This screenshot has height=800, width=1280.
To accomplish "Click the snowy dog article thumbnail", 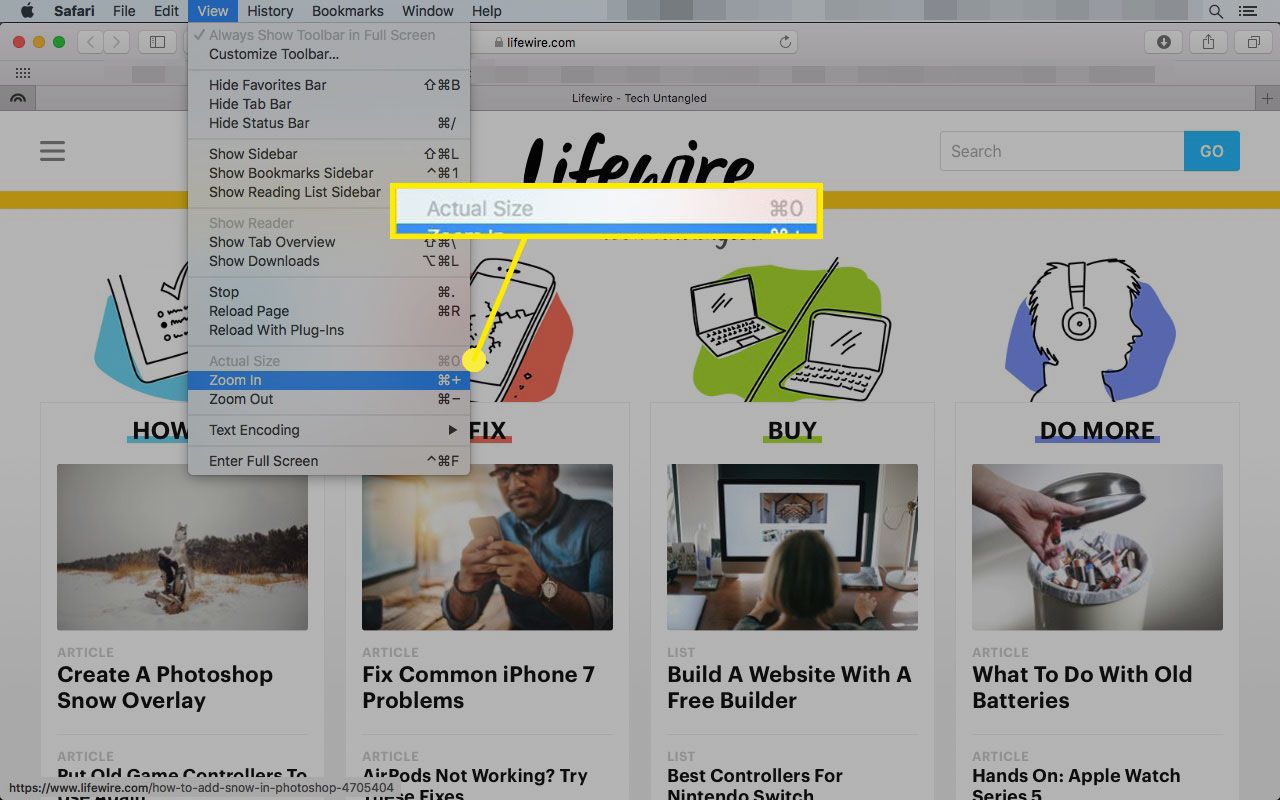I will pos(182,547).
